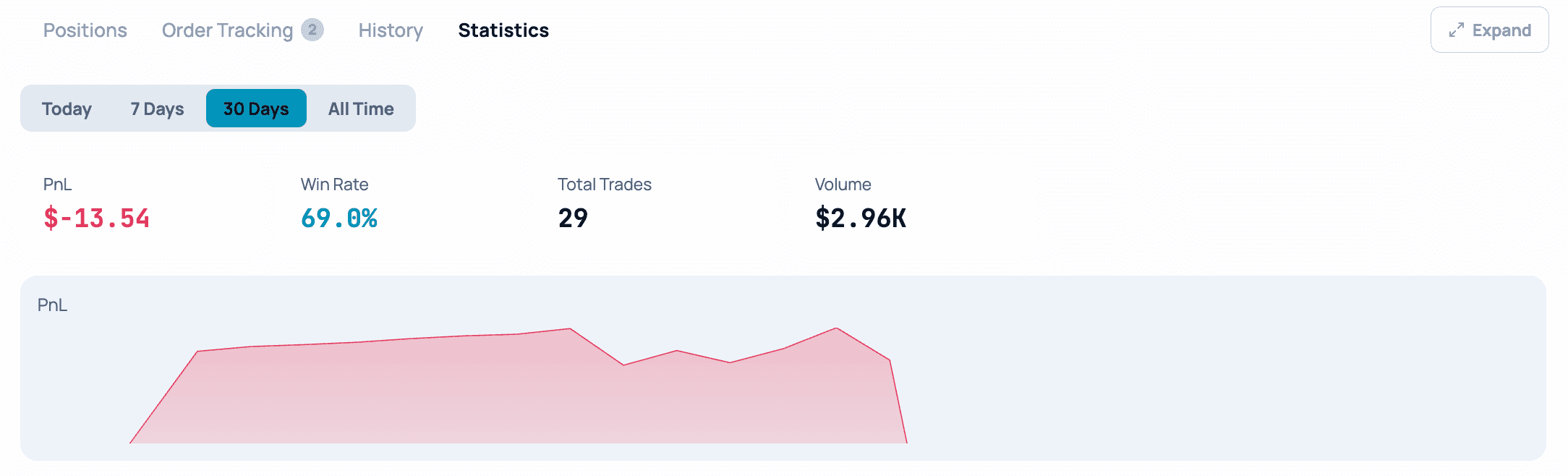The width and height of the screenshot is (1568, 476).
Task: Click the Win Rate label
Action: click(x=335, y=184)
